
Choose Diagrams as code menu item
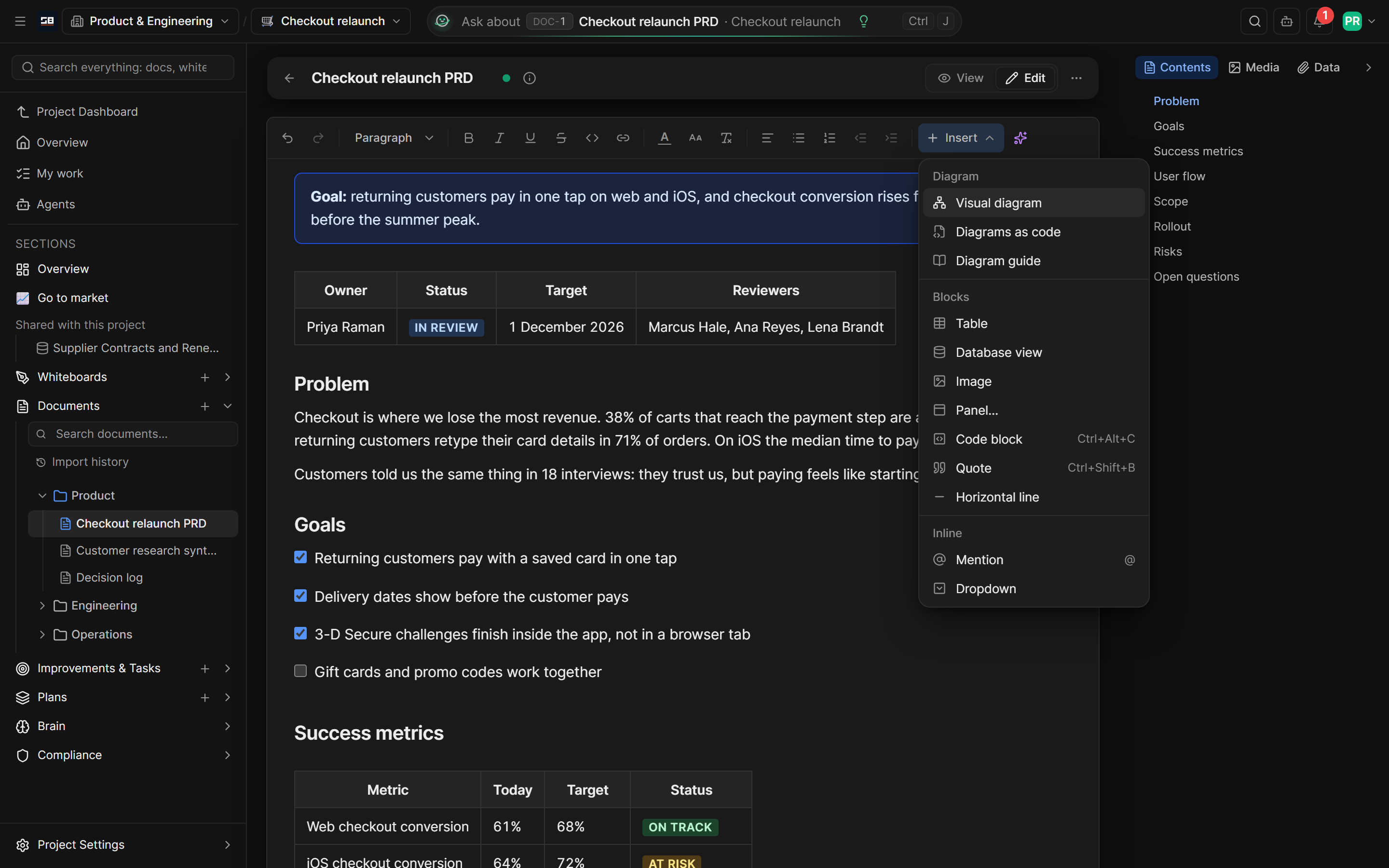(x=1033, y=232)
